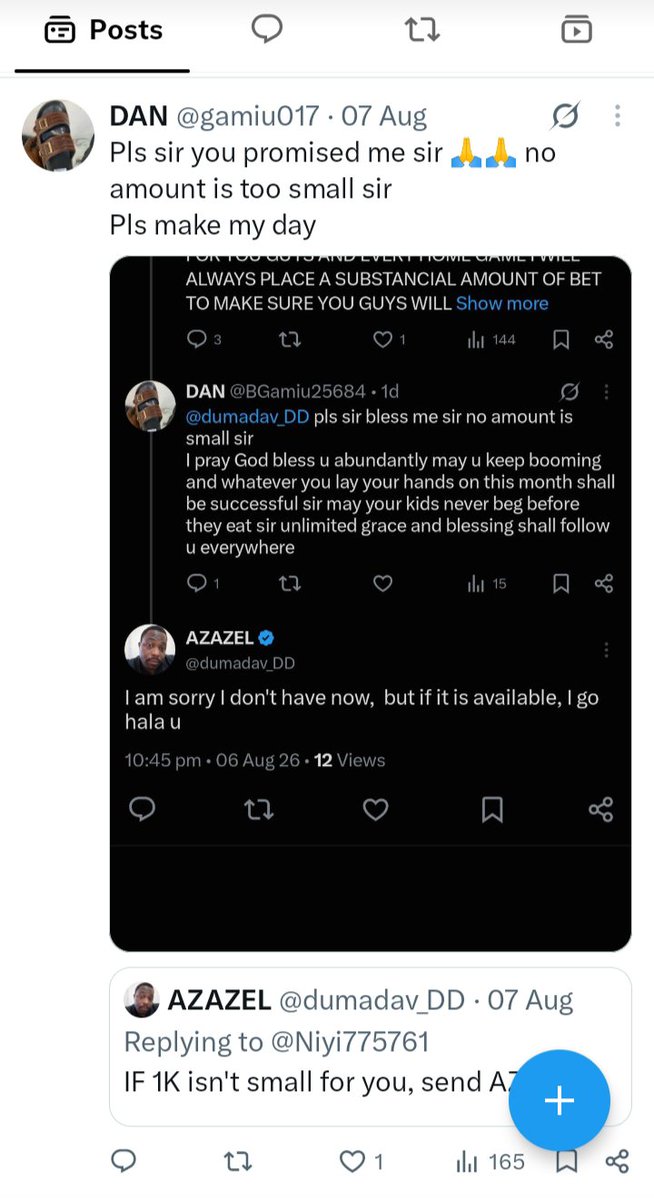Open AZAZEL's avatar in the quoted post
Viewport: 654px width, 1200px height.
point(141,999)
